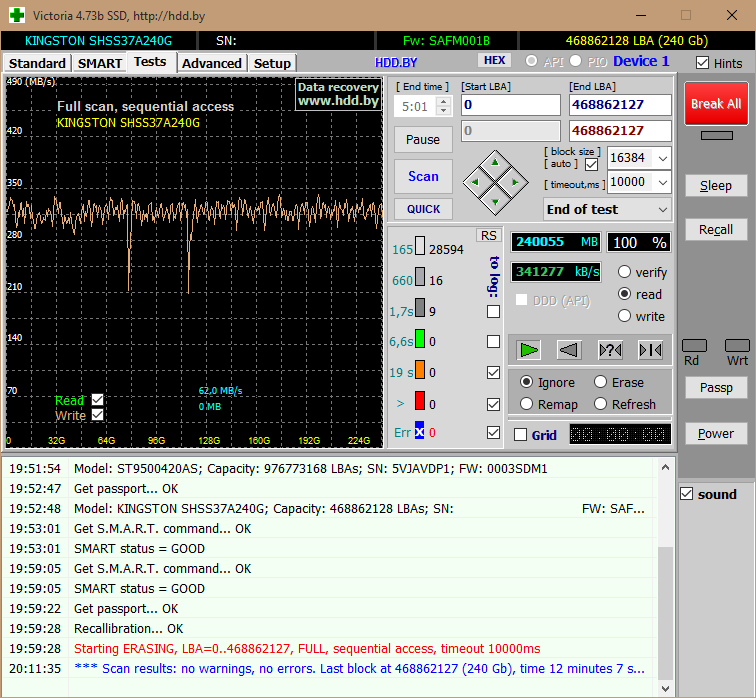Select the butterfly scan mode icon
Screen dimensions: 756x698
point(650,349)
